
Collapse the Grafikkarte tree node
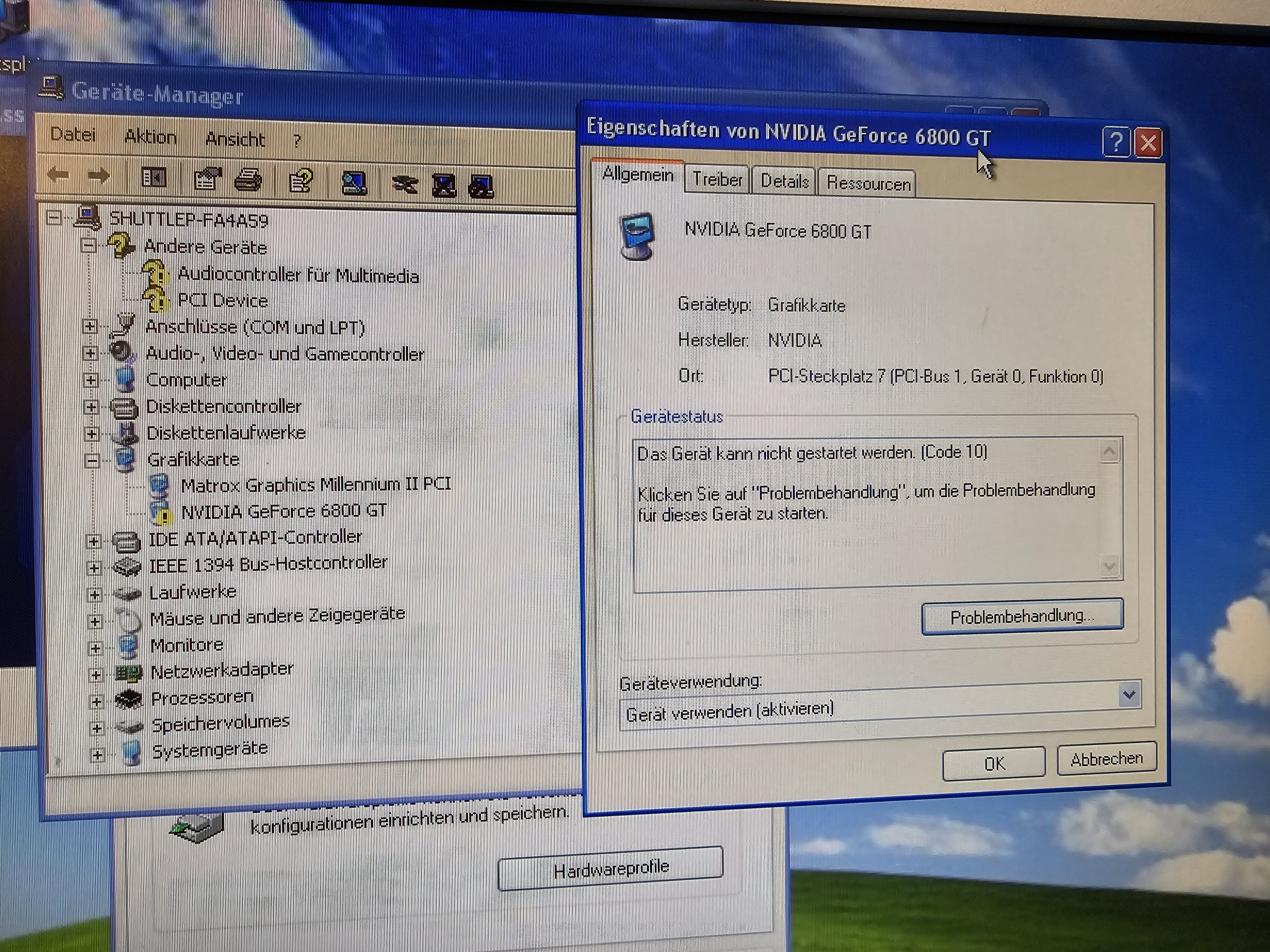[x=92, y=460]
